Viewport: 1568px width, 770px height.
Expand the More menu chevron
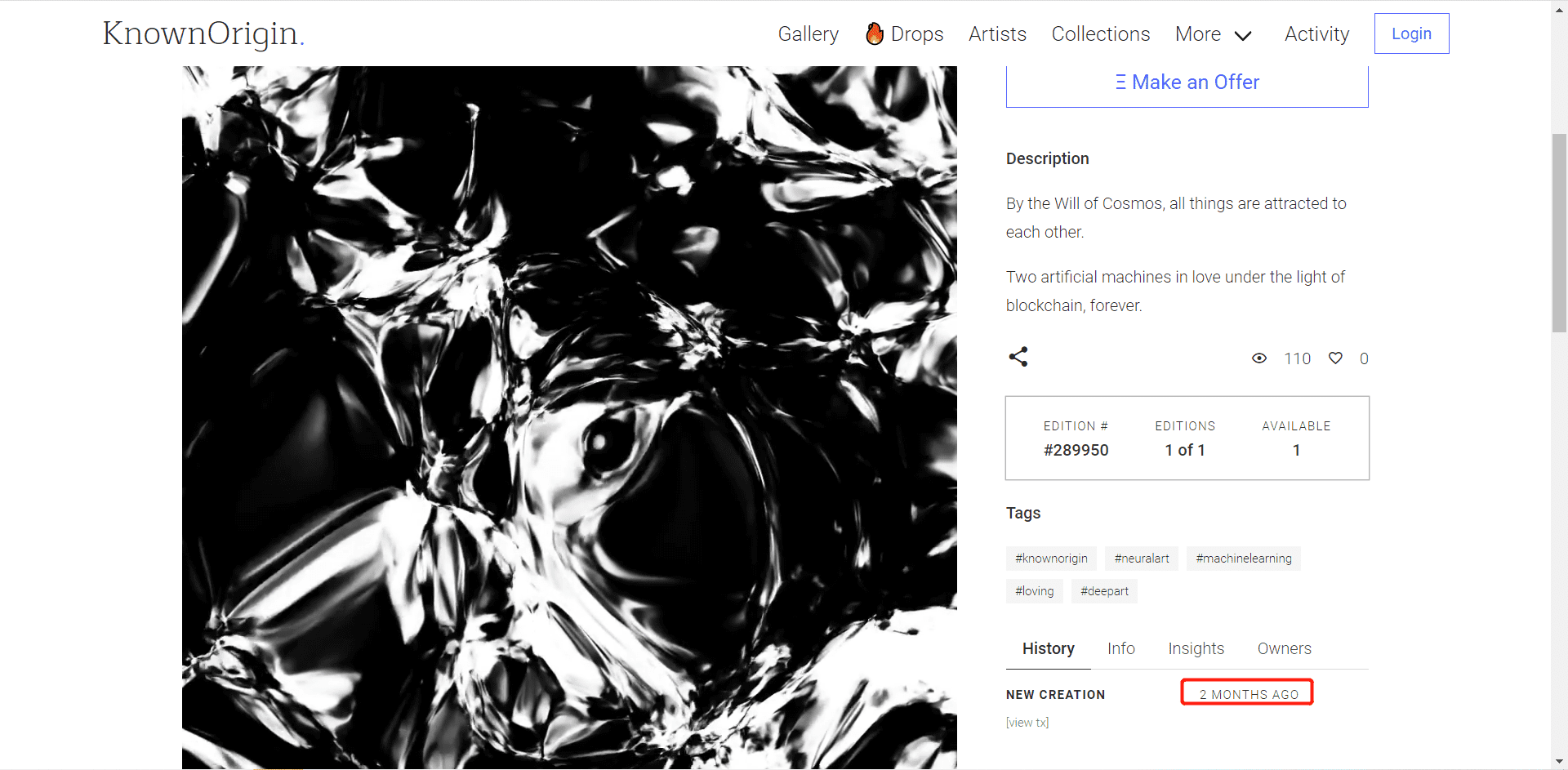pos(1243,35)
